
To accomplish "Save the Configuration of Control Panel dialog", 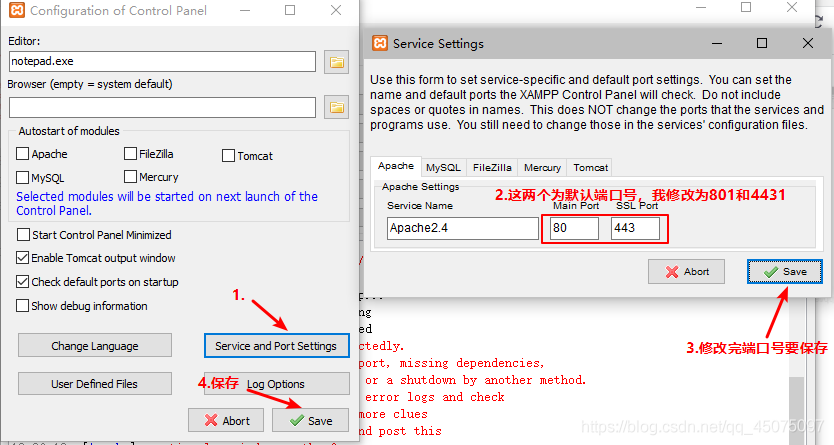I will click(311, 421).
